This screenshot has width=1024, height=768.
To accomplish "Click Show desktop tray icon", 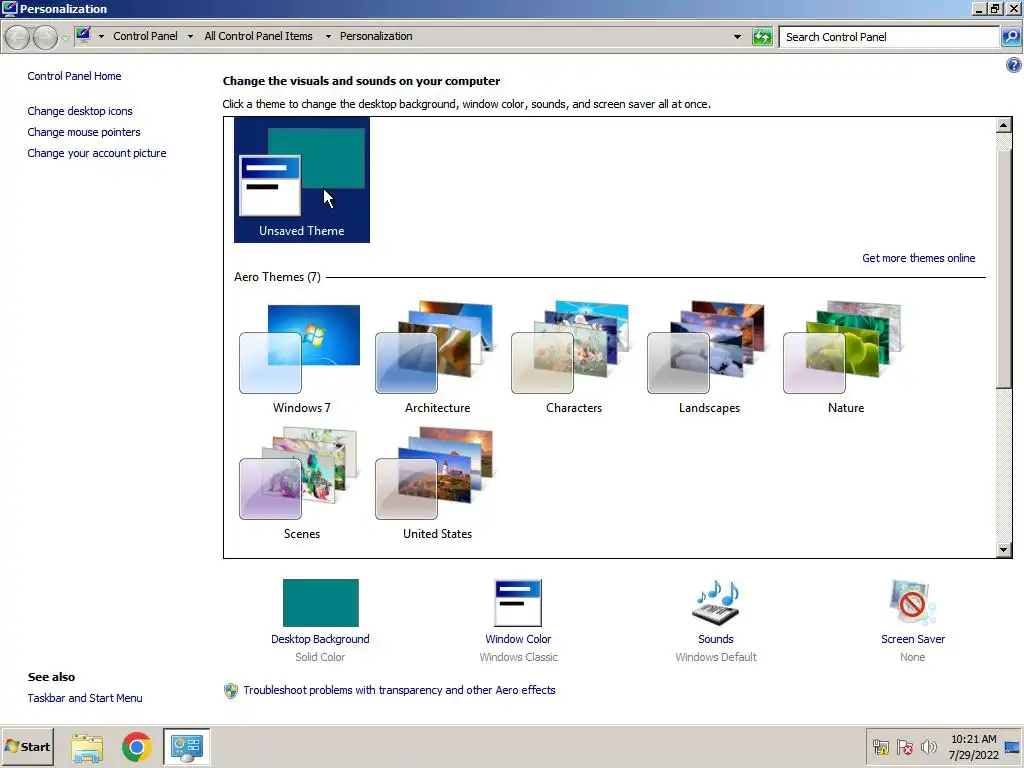I will click(1012, 747).
